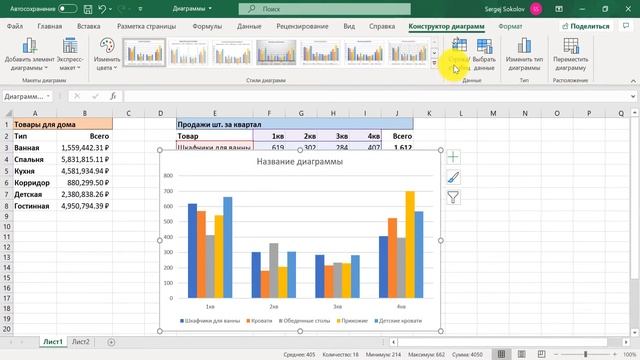
Task: Click the Save icon in title bar
Action: 88,9
